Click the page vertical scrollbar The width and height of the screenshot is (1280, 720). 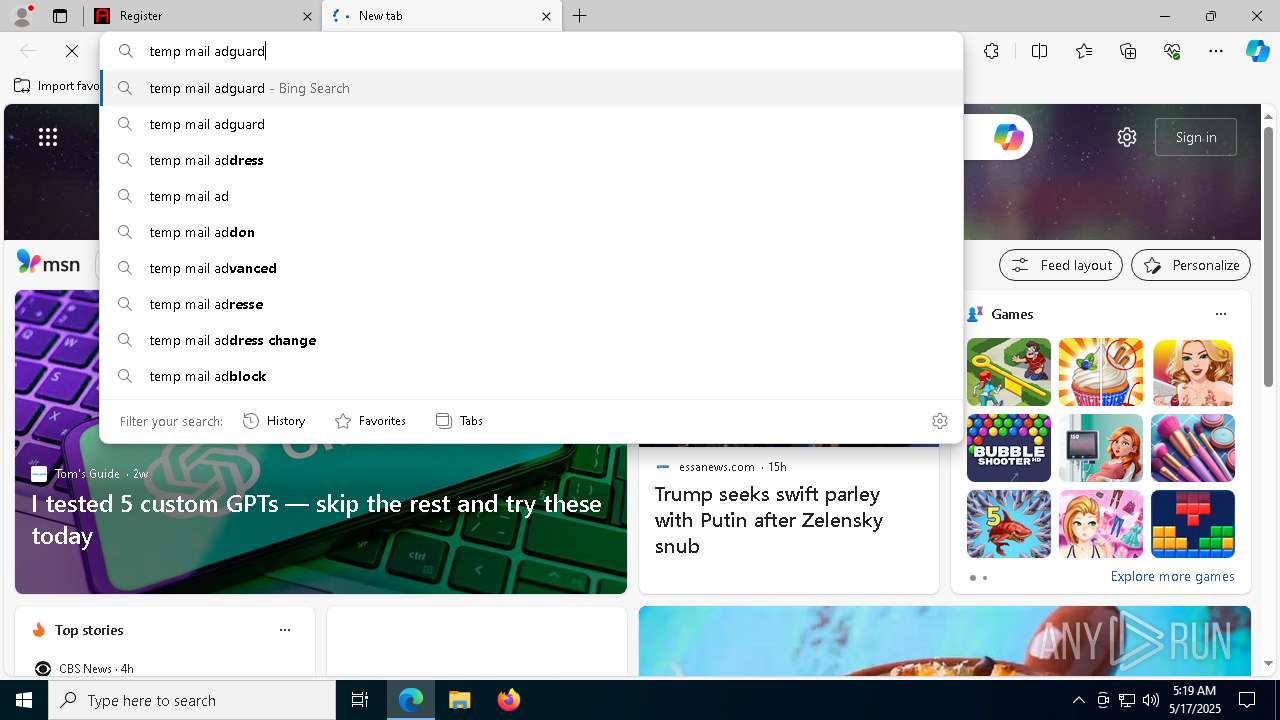click(x=1268, y=256)
